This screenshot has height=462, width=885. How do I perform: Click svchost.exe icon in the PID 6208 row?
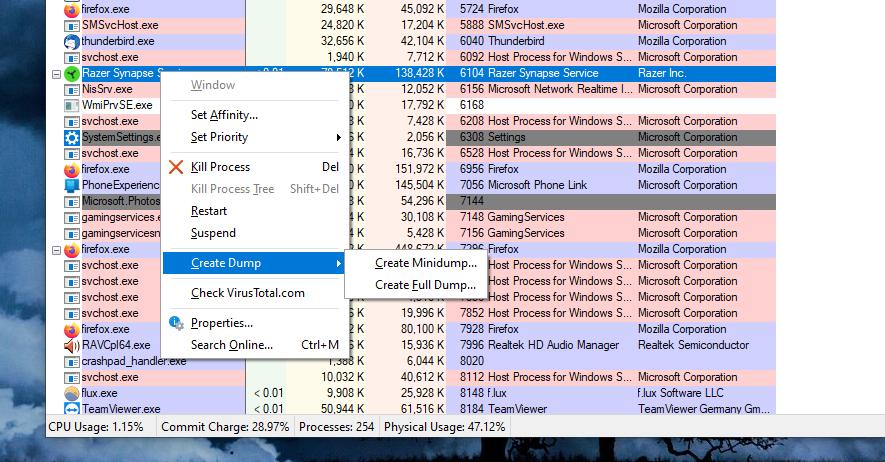pyautogui.click(x=72, y=121)
